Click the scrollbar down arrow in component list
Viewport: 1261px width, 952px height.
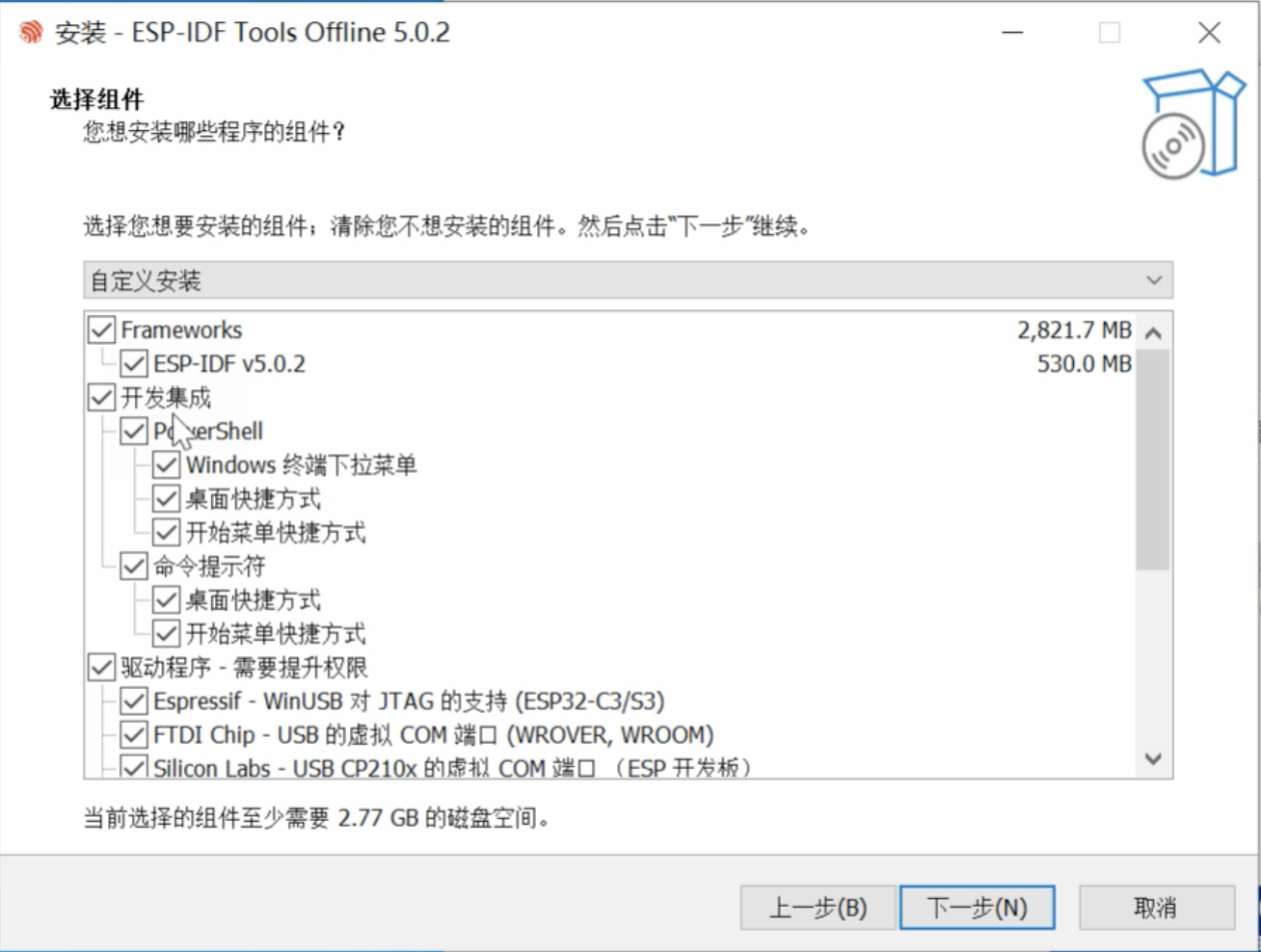point(1155,759)
